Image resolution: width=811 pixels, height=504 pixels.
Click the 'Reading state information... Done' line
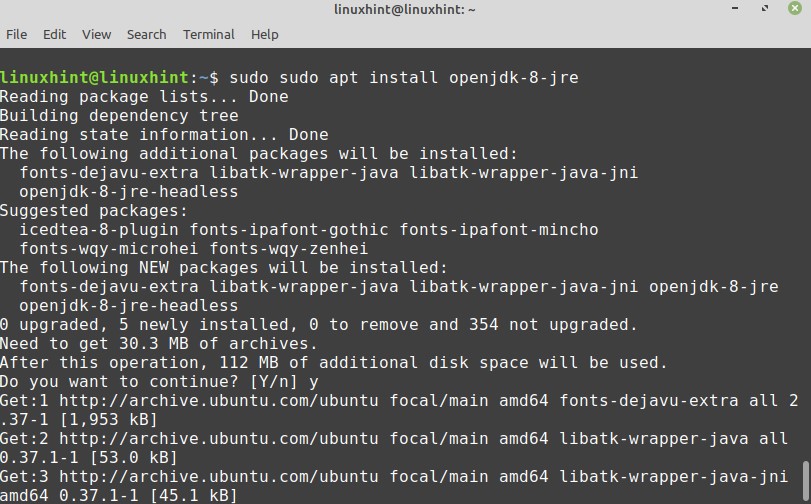(164, 135)
